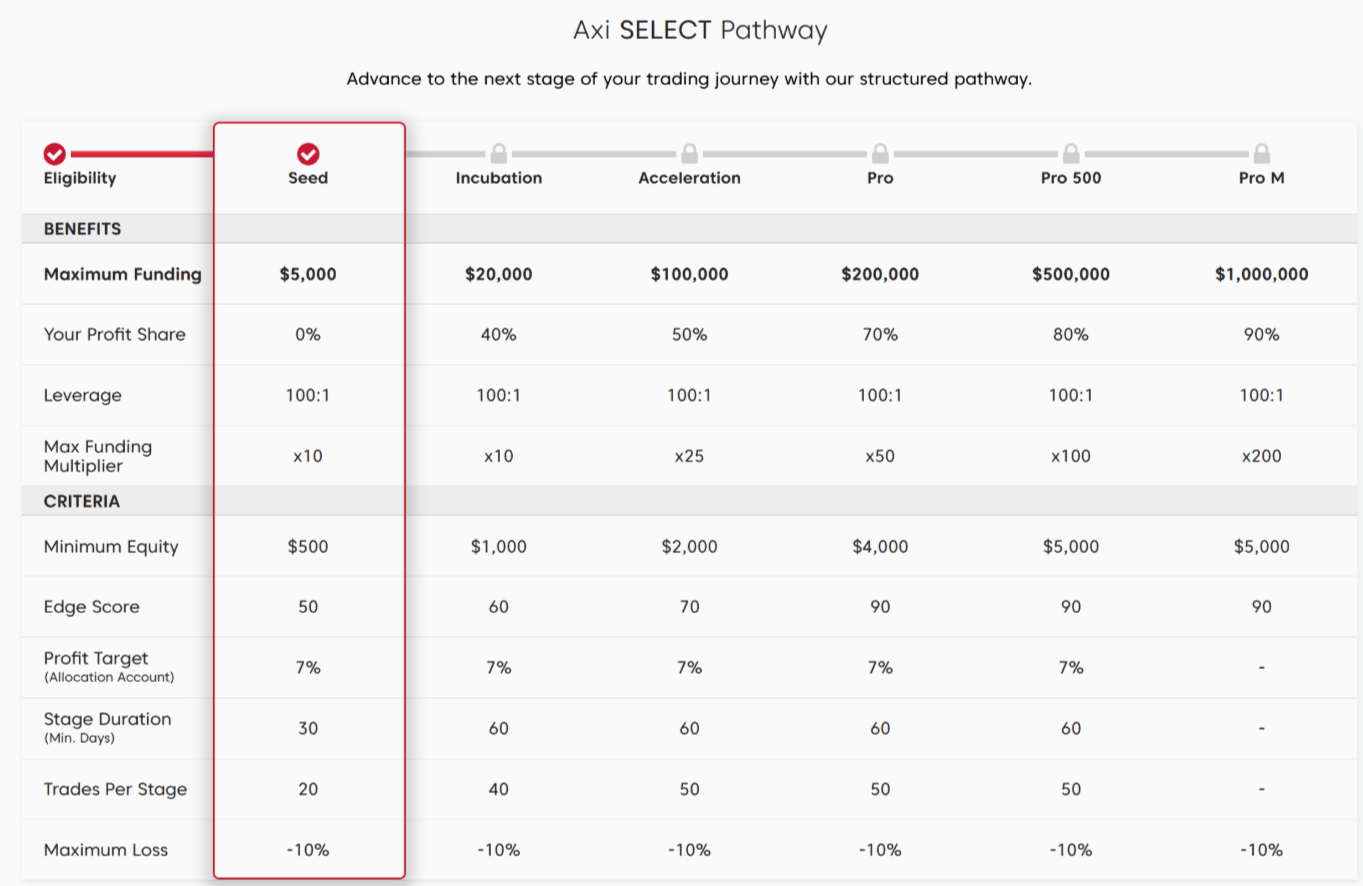Image resolution: width=1363 pixels, height=886 pixels.
Task: Click the Pro M column heading
Action: 1261,178
